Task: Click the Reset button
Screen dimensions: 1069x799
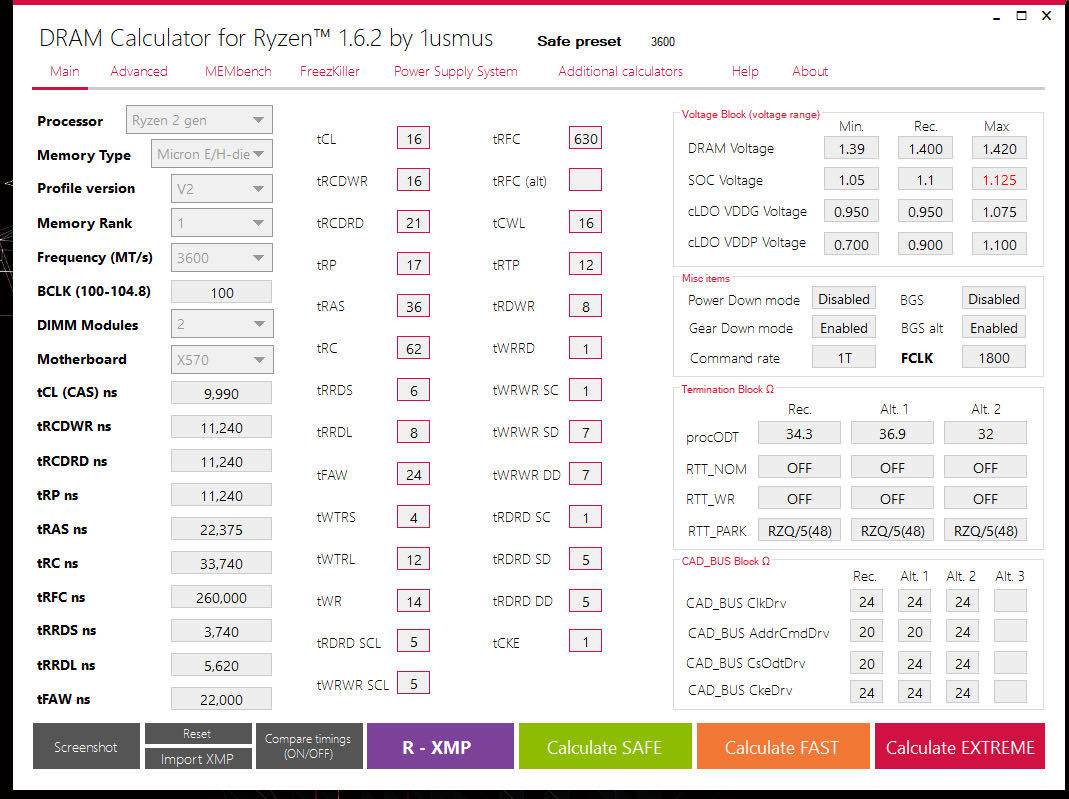Action: pos(198,734)
